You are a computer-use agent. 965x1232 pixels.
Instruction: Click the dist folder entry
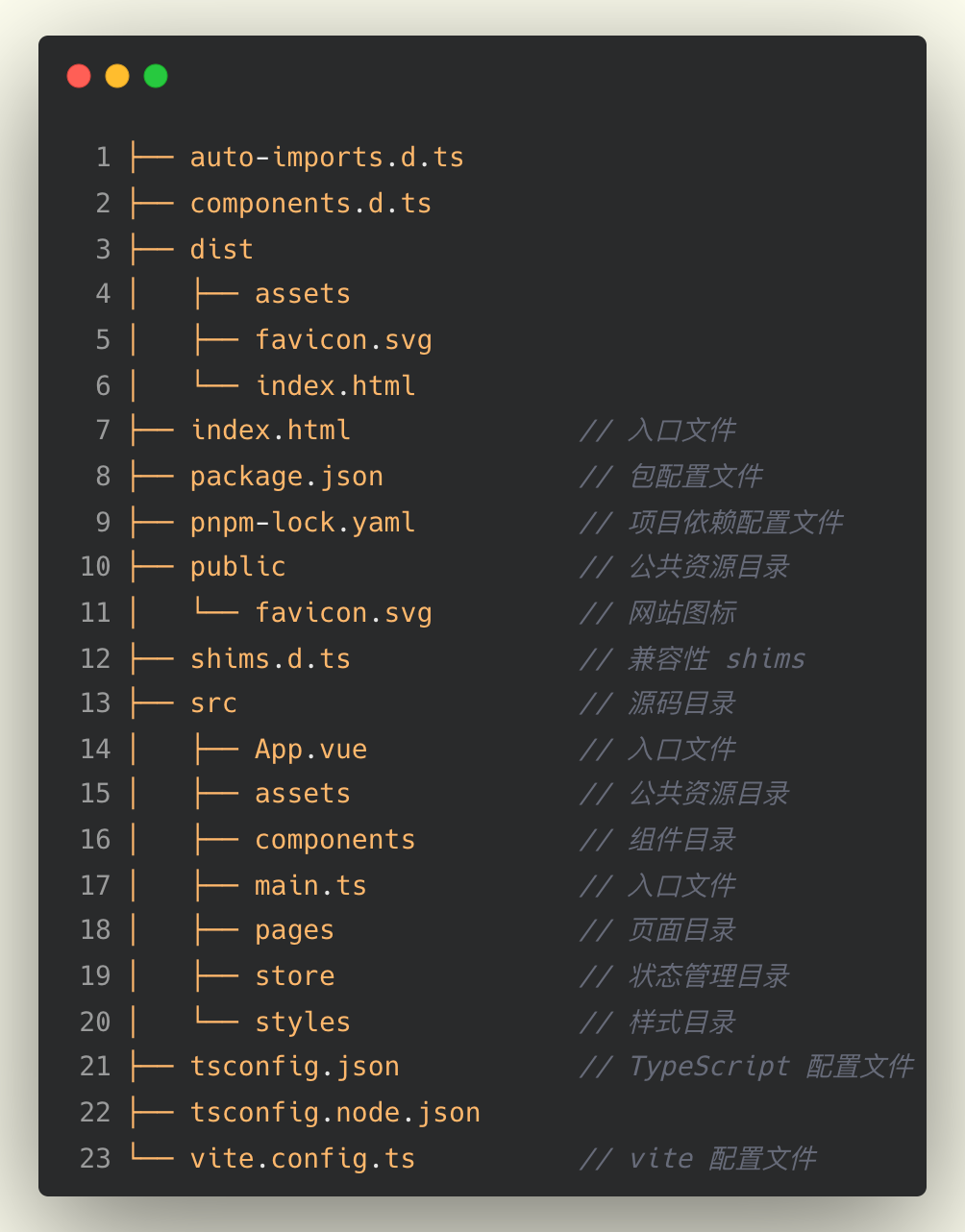click(x=221, y=249)
